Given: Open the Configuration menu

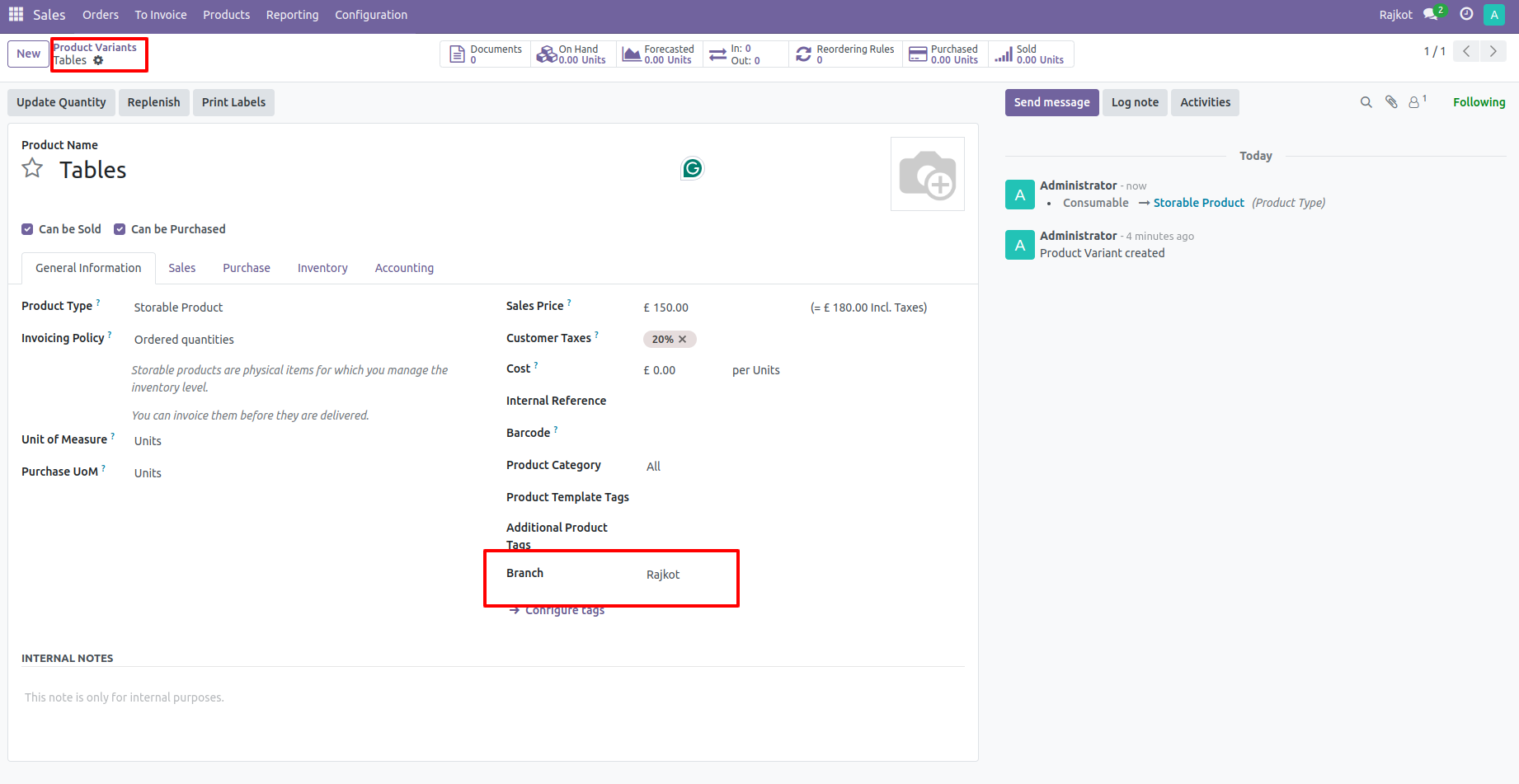Looking at the screenshot, I should tap(370, 14).
